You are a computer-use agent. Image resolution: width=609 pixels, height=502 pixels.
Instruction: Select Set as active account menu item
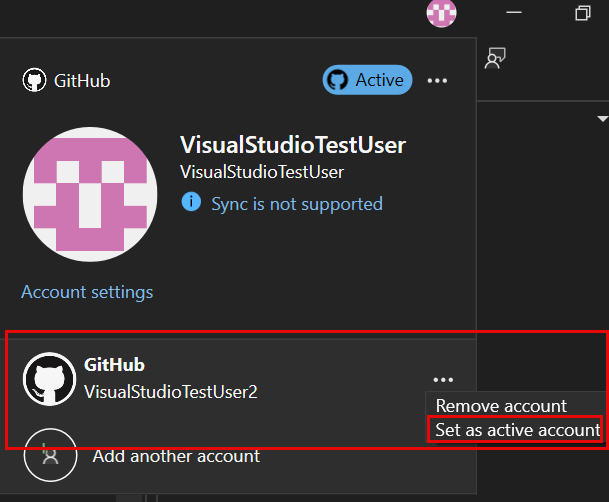(x=517, y=430)
